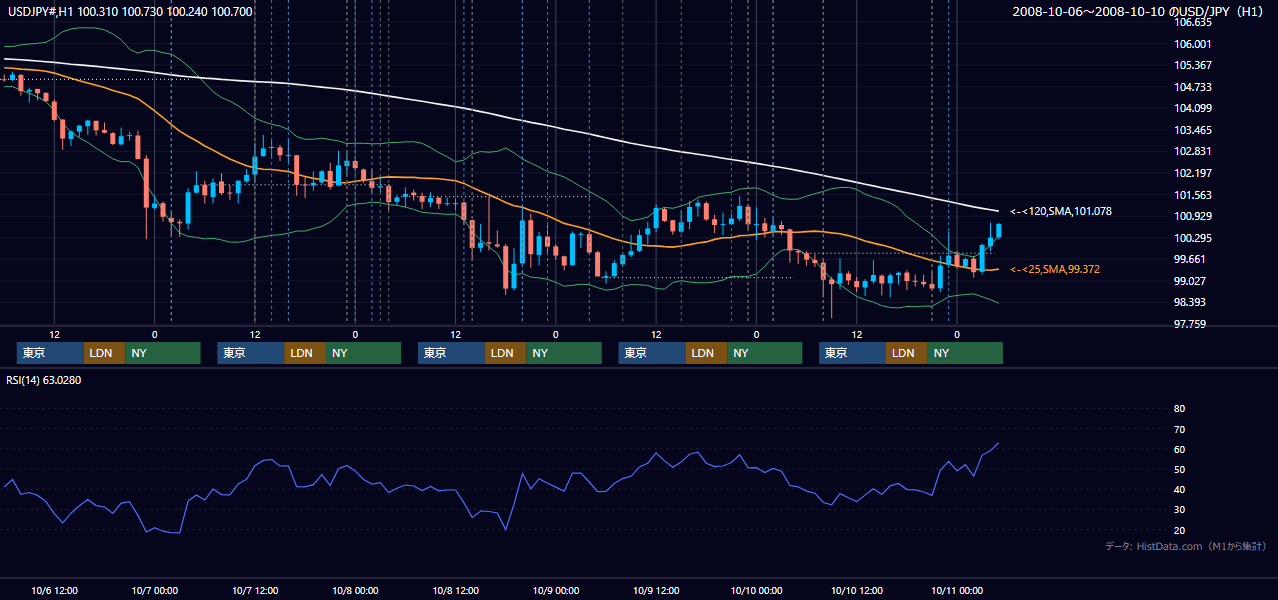
Task: Click the 10/6 12:00 time axis label
Action: 54,590
